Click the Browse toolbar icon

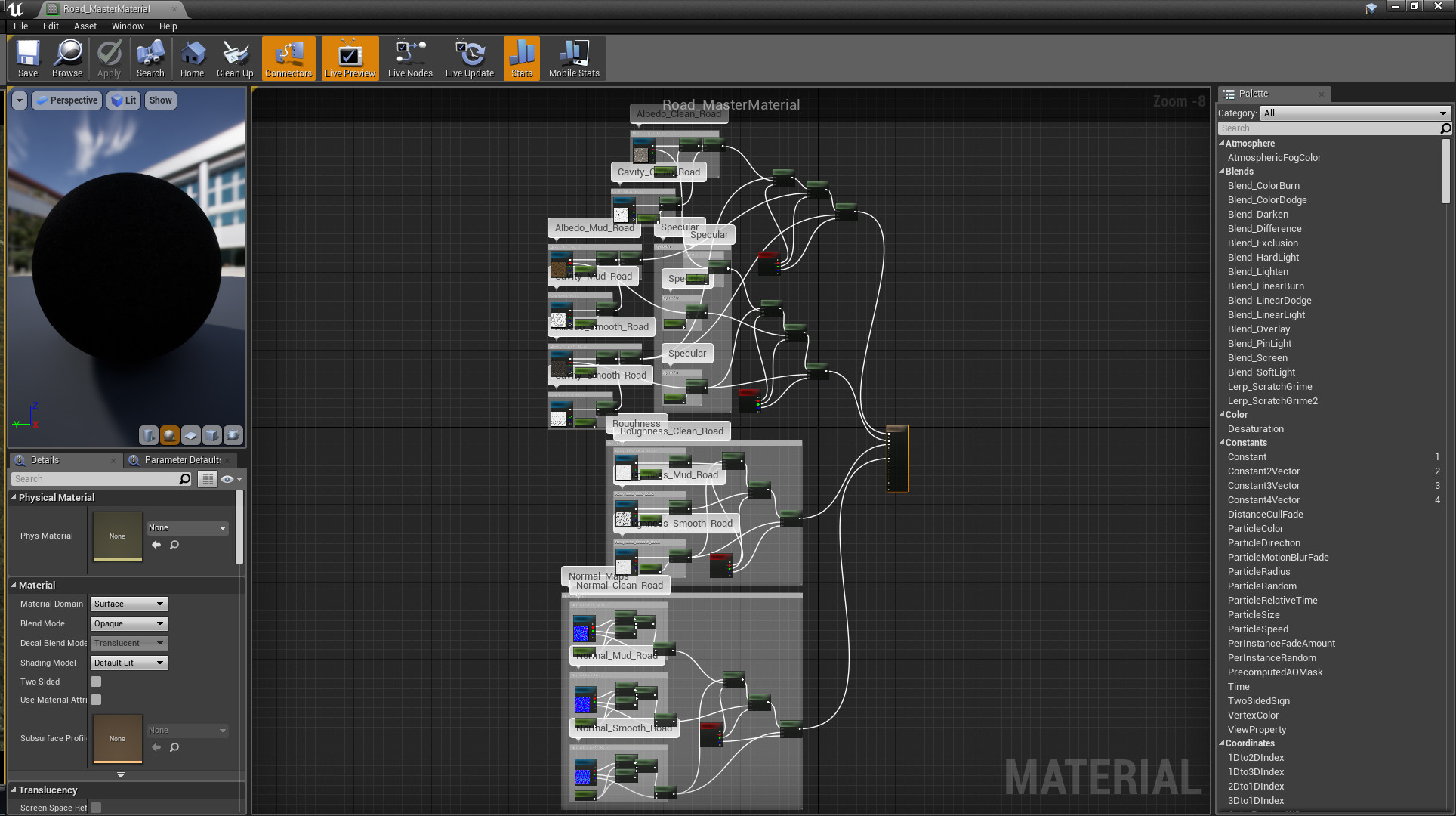pyautogui.click(x=67, y=58)
